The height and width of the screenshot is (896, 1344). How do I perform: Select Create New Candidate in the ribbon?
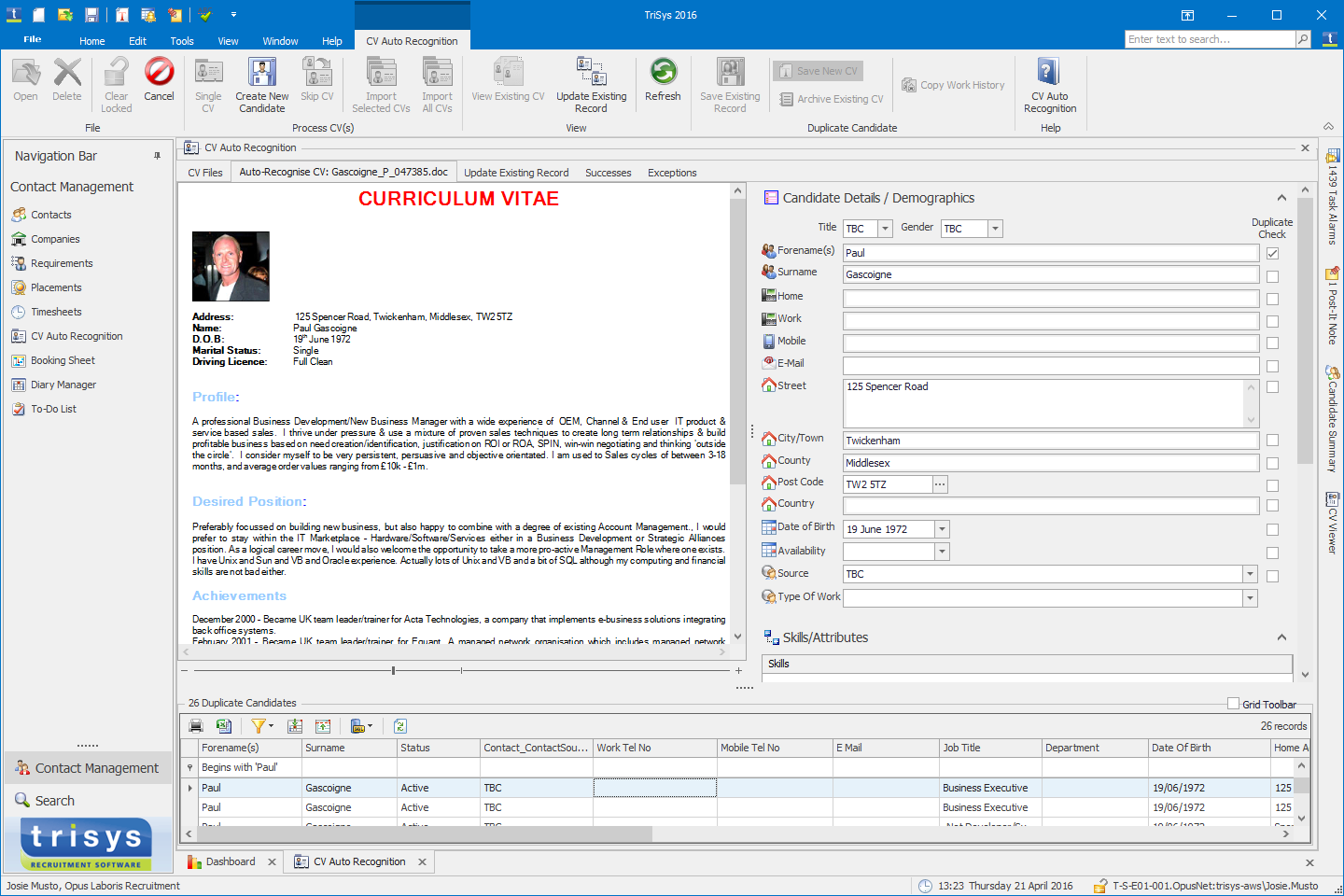click(x=261, y=82)
